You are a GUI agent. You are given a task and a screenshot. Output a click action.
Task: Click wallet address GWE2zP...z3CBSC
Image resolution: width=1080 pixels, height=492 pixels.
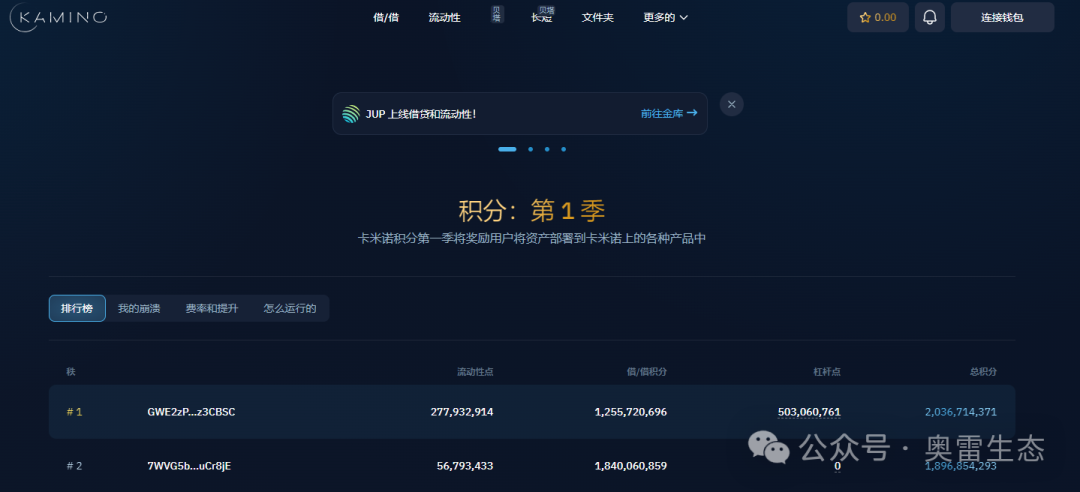coord(191,412)
